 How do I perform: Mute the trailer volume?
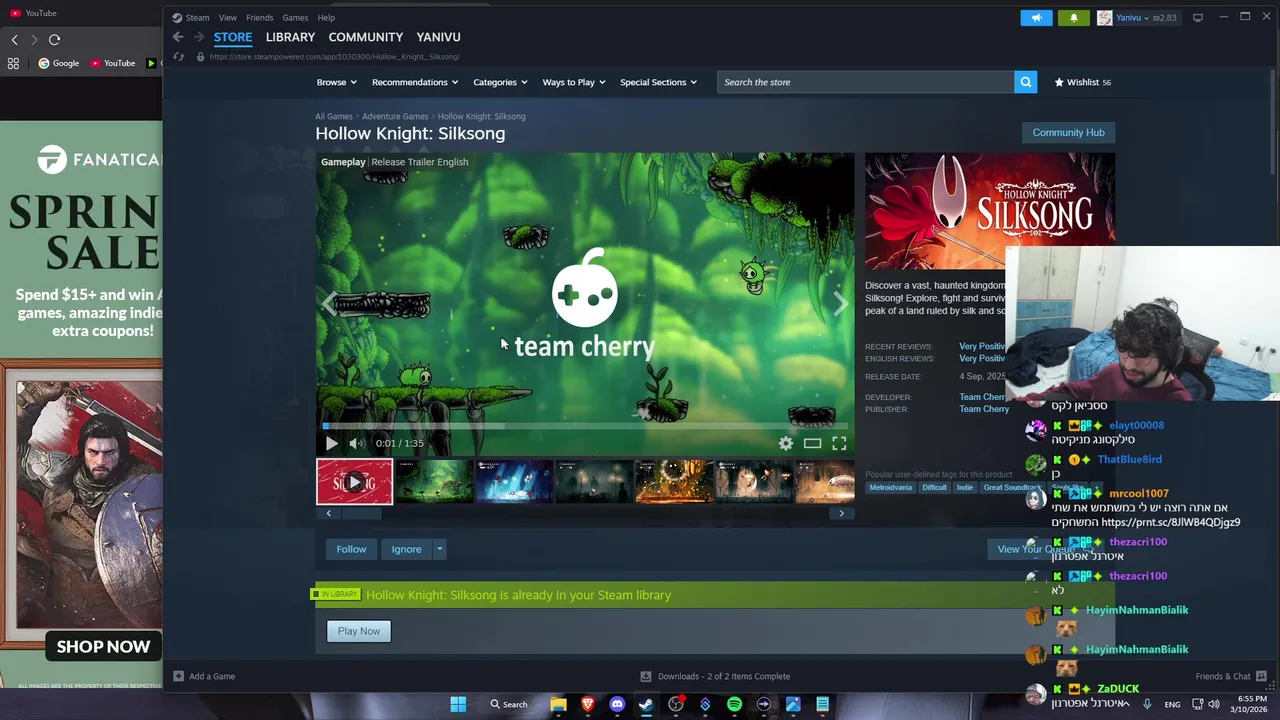pos(356,443)
